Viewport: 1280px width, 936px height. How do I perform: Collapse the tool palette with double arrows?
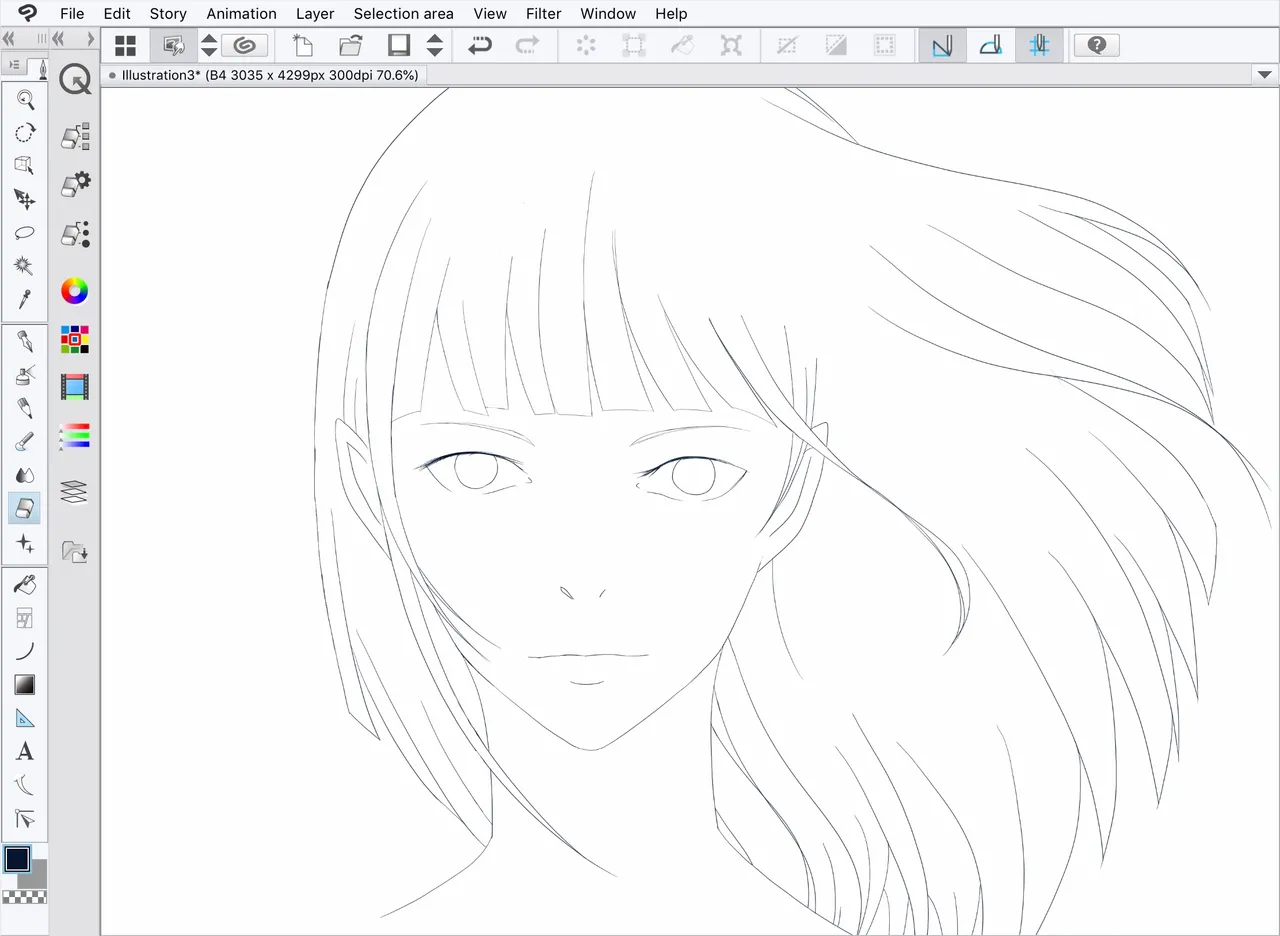tap(8, 38)
